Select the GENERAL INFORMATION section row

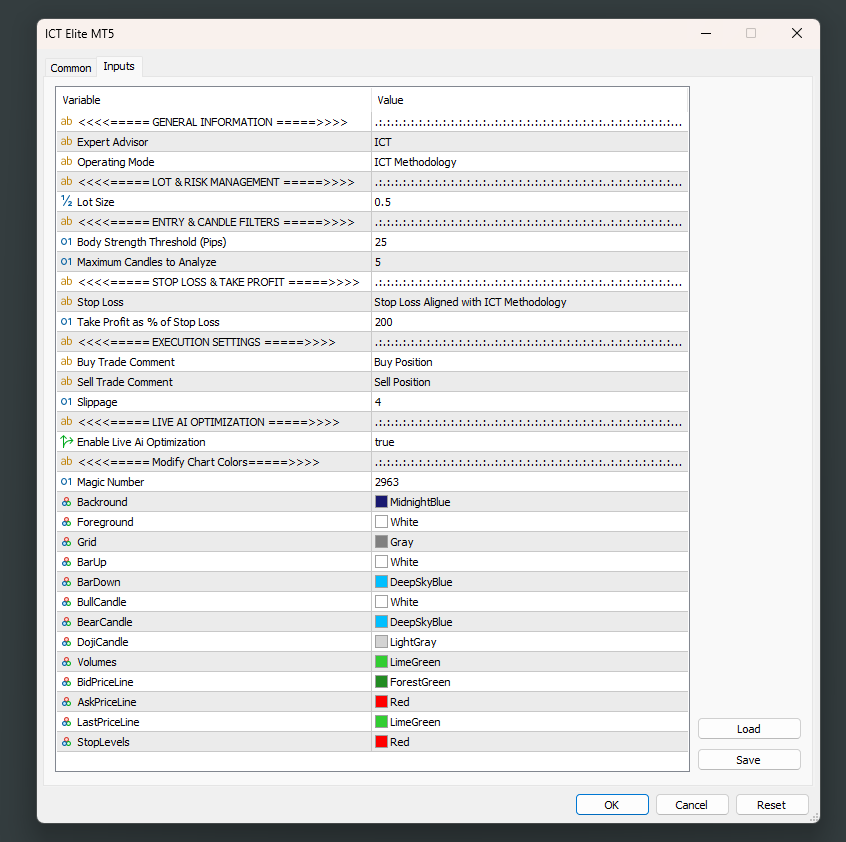[372, 122]
